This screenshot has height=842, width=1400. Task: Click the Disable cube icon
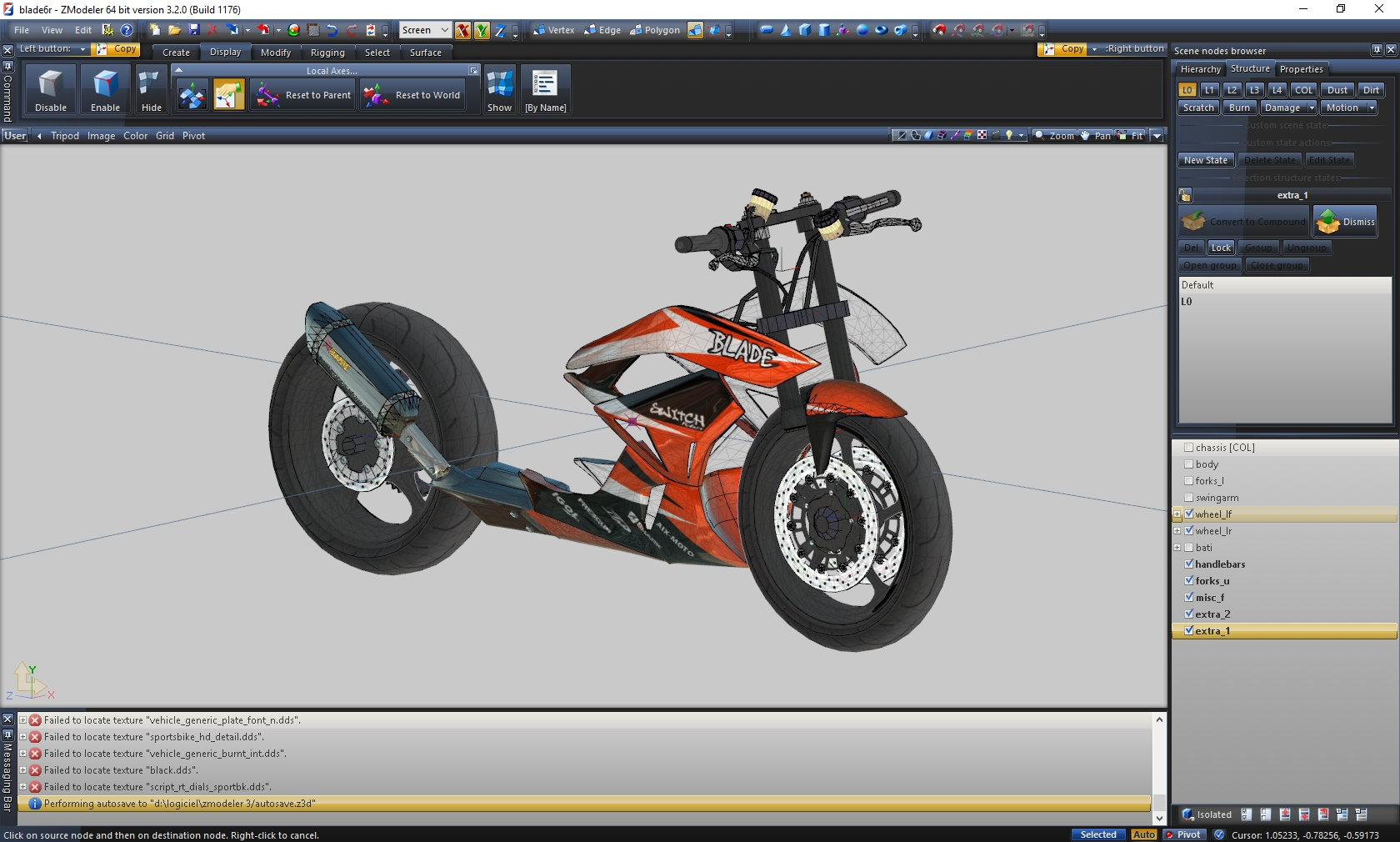pos(51,84)
